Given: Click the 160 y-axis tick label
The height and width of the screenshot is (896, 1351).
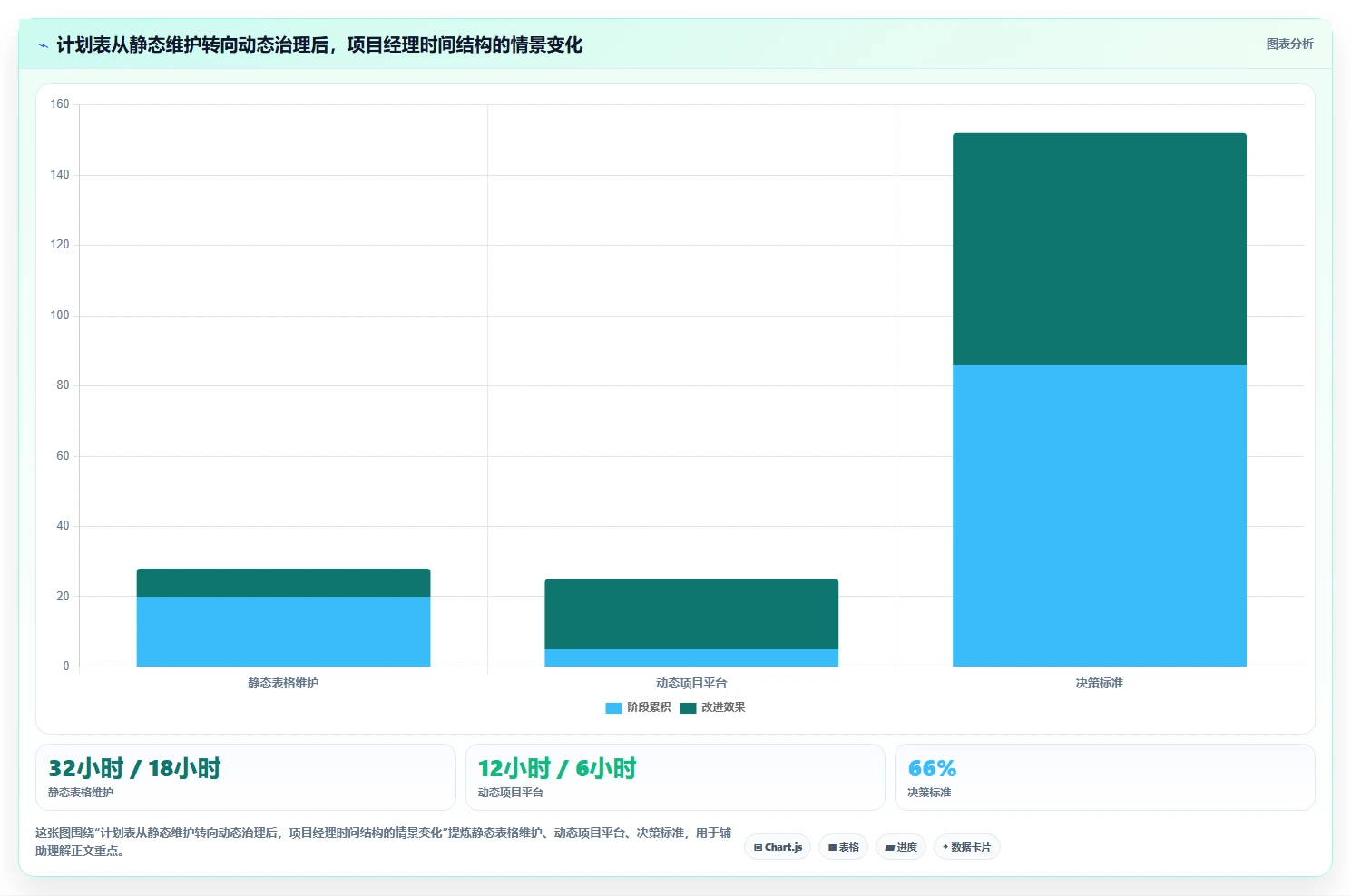Looking at the screenshot, I should click(60, 104).
